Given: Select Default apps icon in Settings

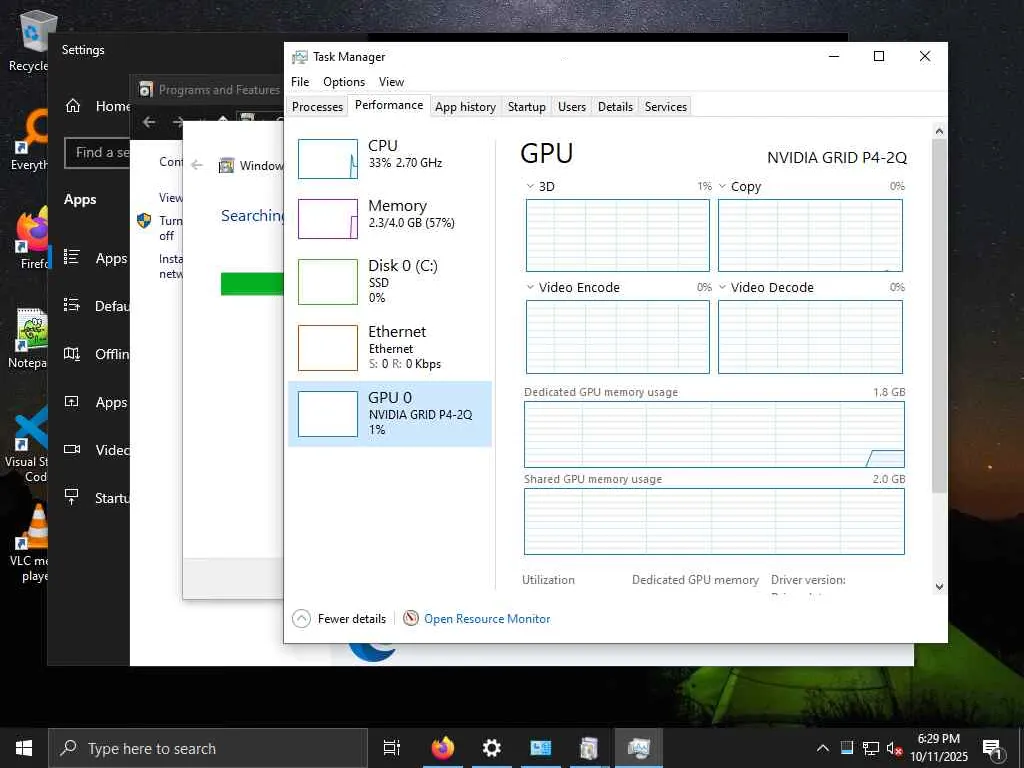Looking at the screenshot, I should (72, 305).
